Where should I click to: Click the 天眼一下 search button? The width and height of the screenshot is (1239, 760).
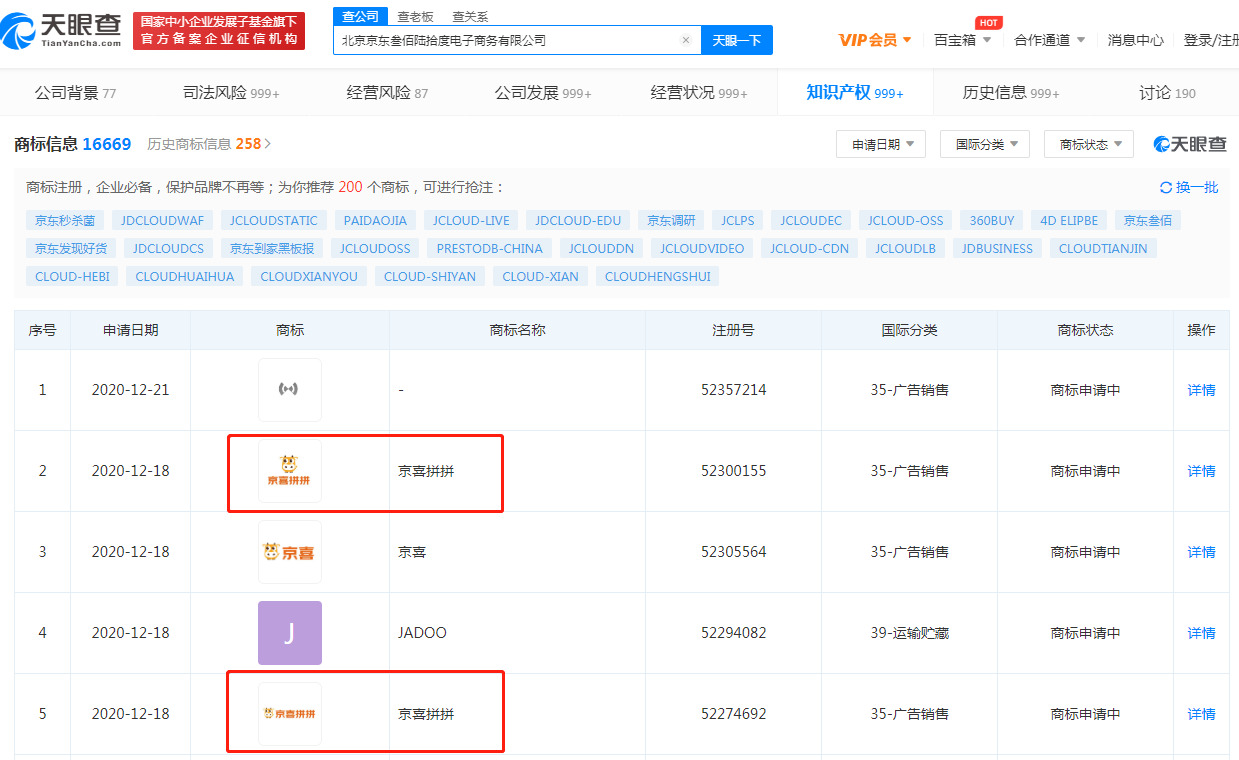tap(737, 40)
